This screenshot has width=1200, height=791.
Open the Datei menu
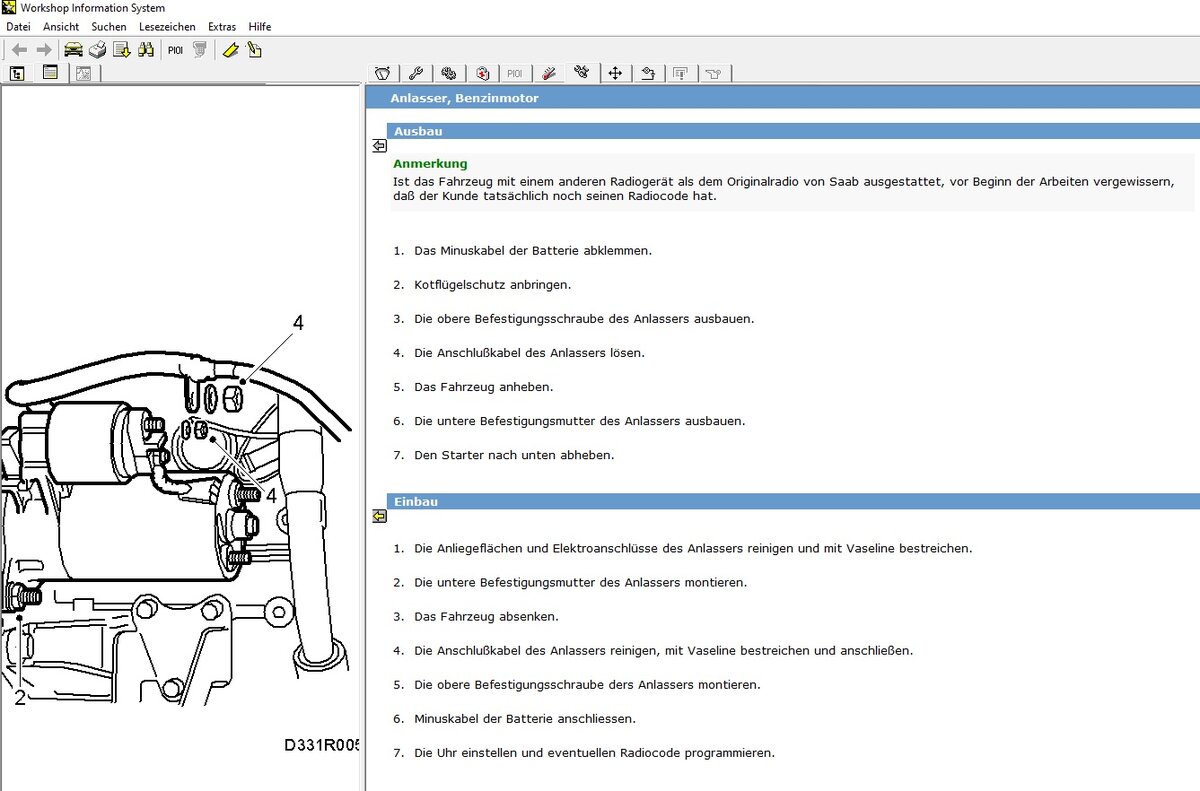coord(19,26)
